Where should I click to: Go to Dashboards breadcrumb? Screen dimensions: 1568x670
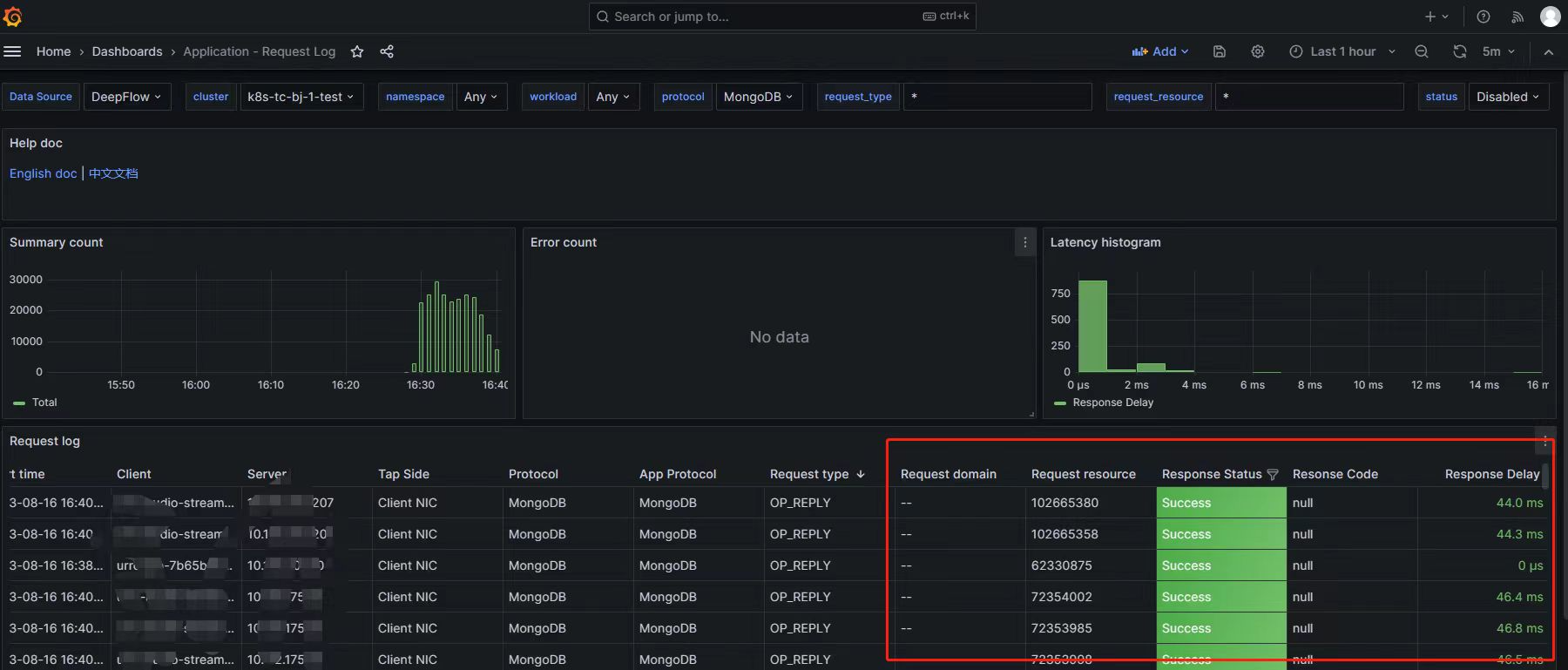127,51
